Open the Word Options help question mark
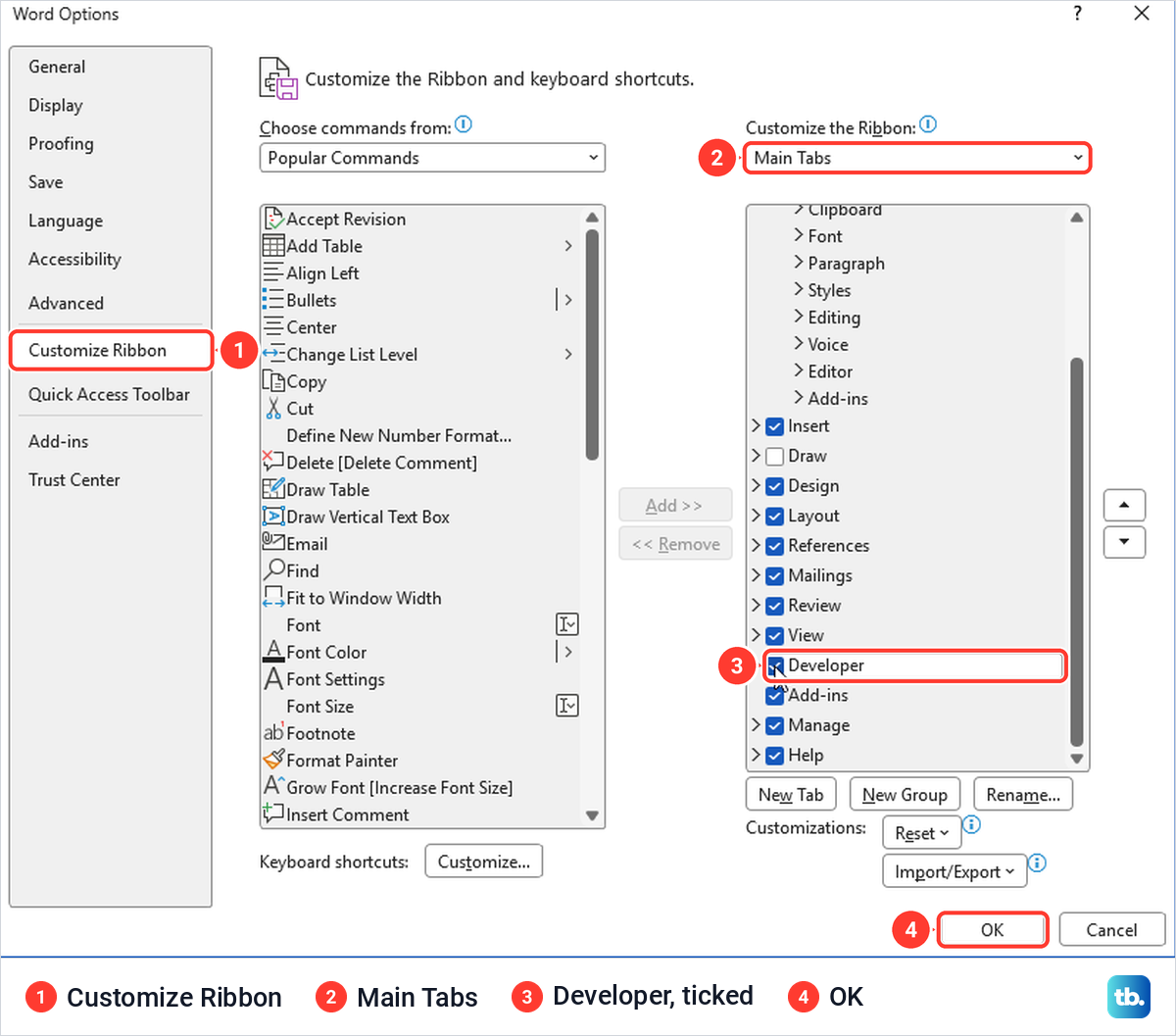The height and width of the screenshot is (1036, 1176). pos(1077,14)
